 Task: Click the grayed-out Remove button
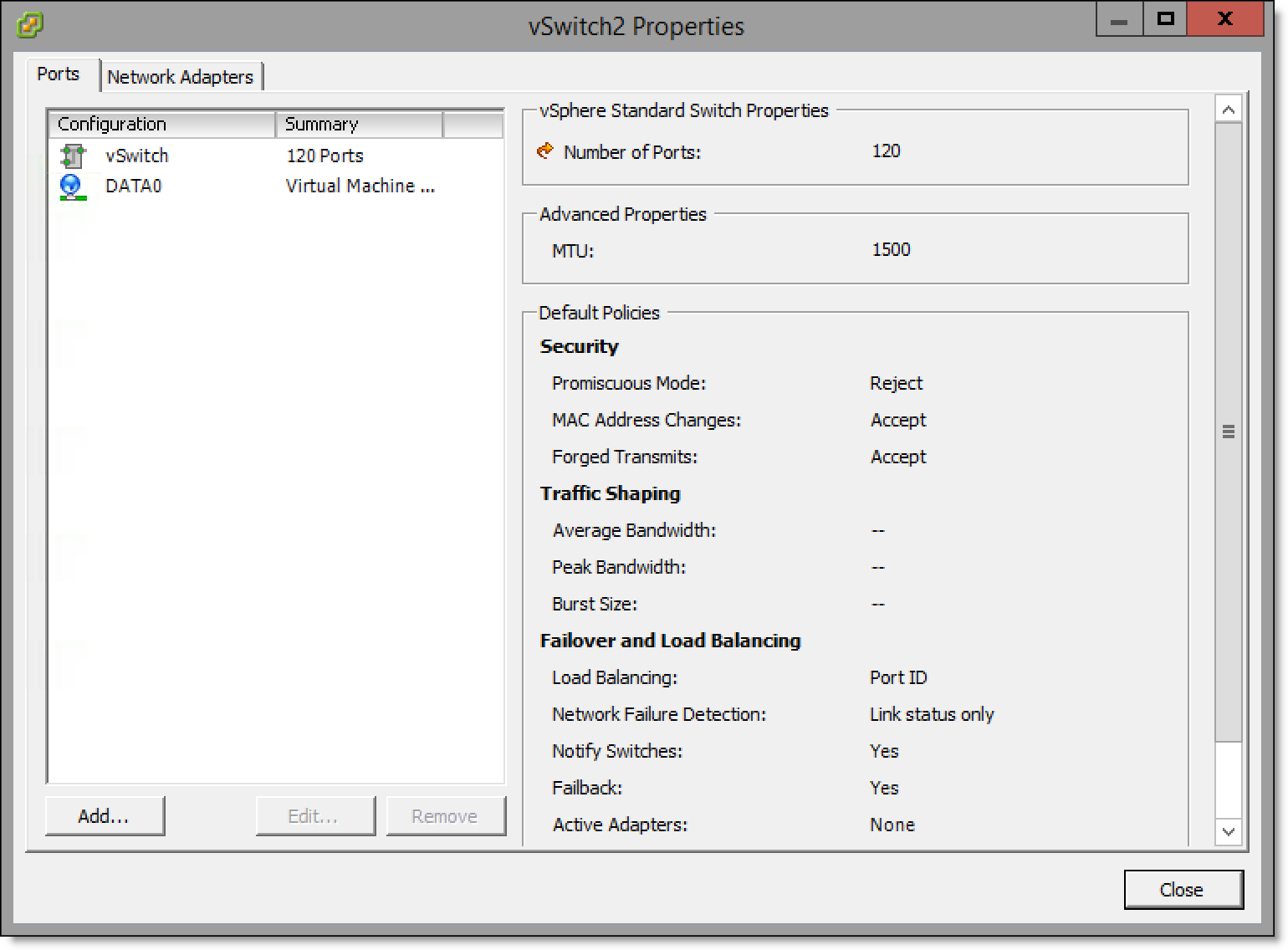tap(445, 816)
